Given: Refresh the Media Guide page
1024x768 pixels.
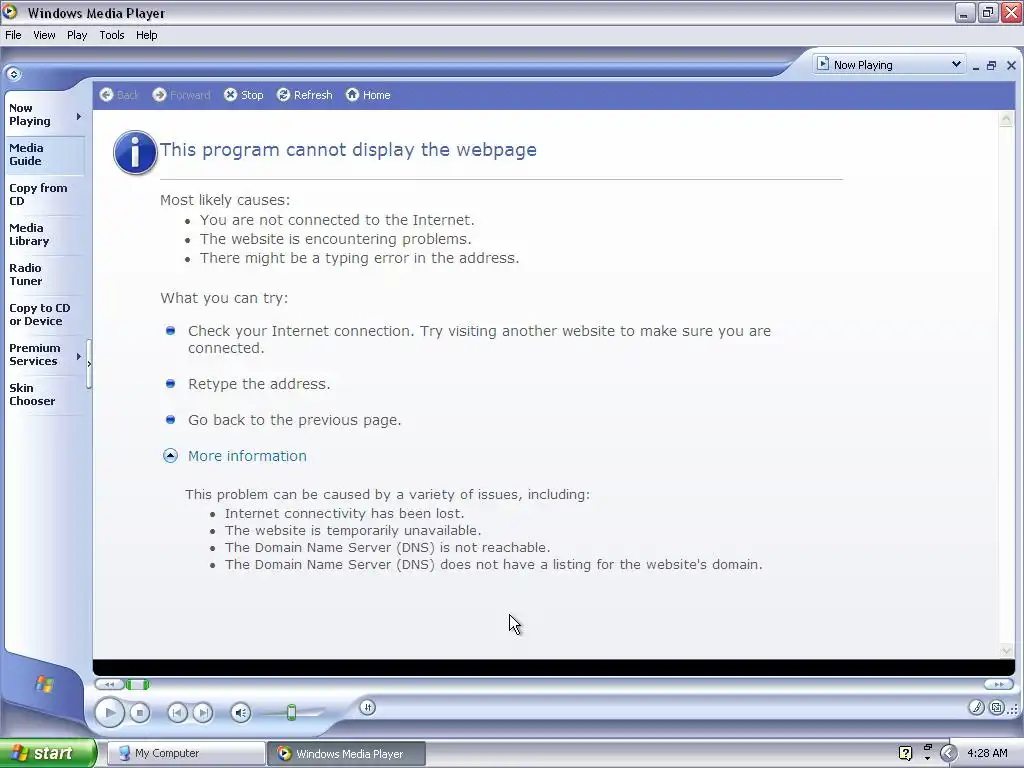Looking at the screenshot, I should tap(304, 95).
